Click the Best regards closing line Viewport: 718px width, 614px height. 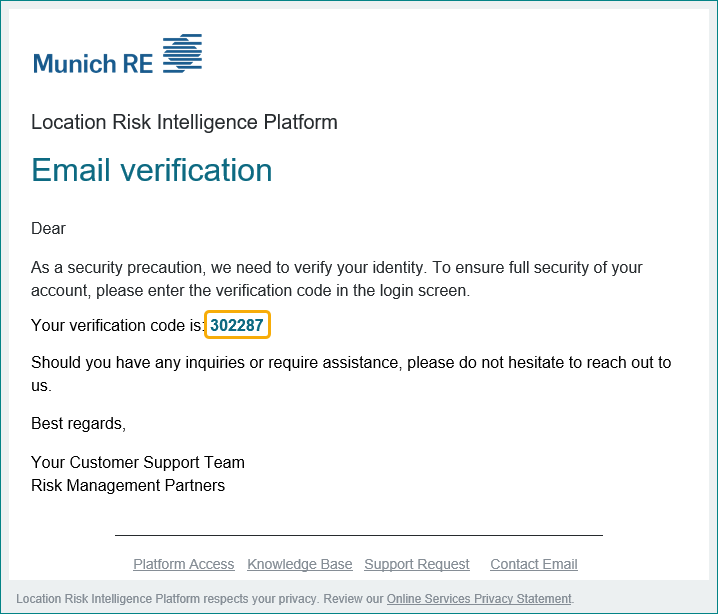tap(78, 424)
